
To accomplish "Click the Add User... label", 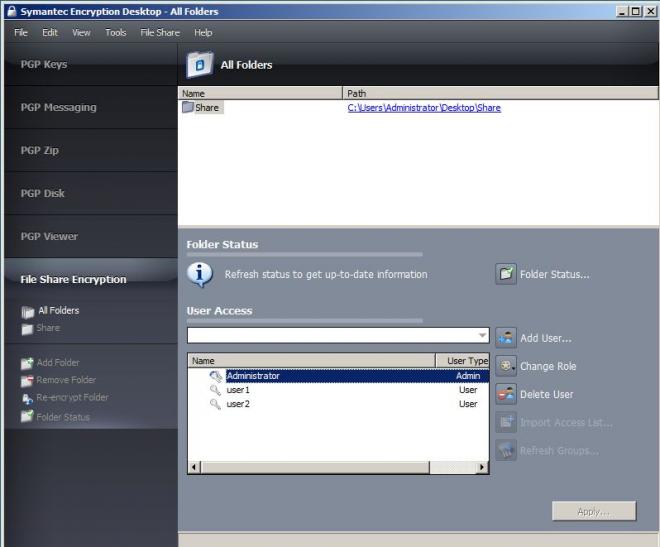I will click(x=546, y=338).
